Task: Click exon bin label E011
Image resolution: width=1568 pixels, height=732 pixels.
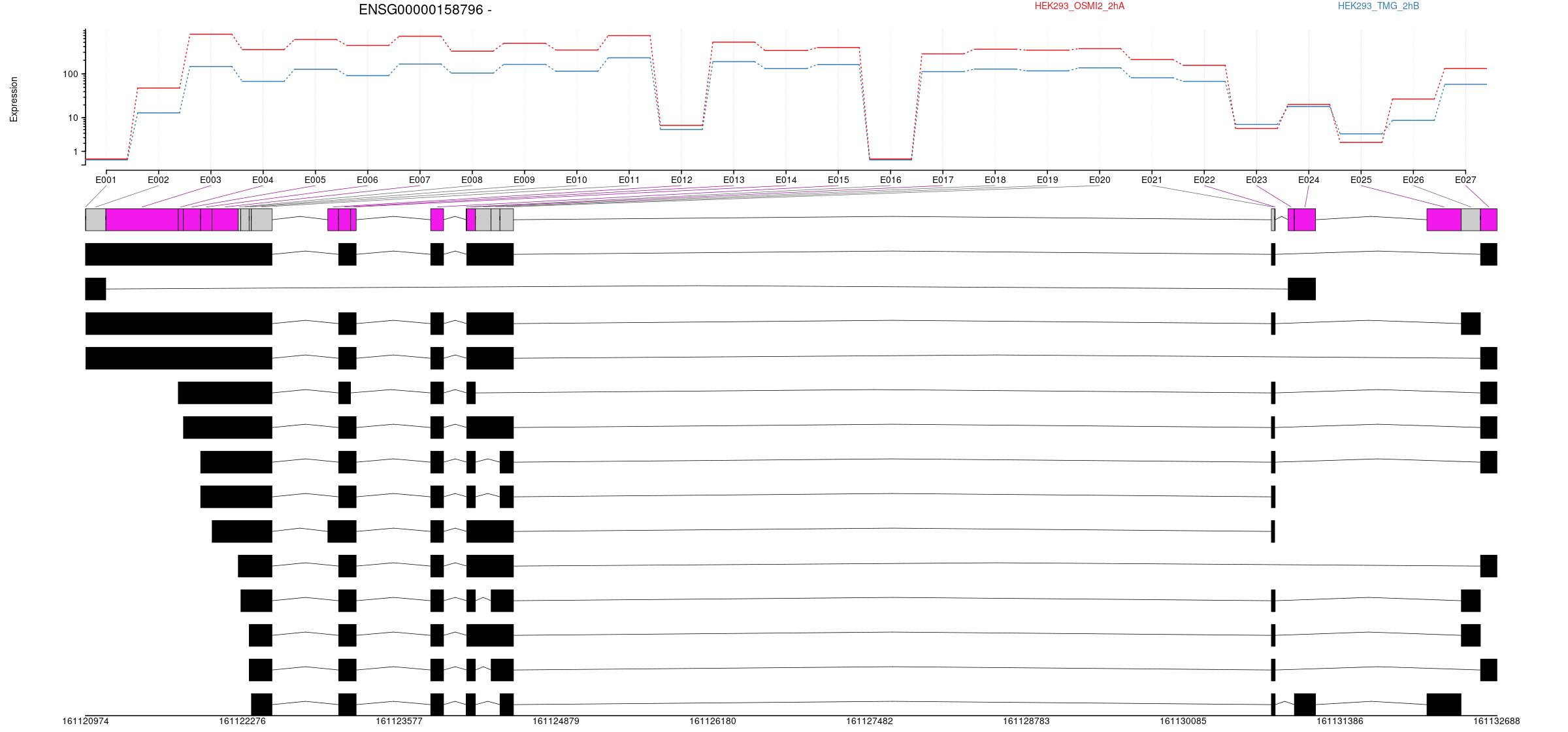Action: coord(629,180)
